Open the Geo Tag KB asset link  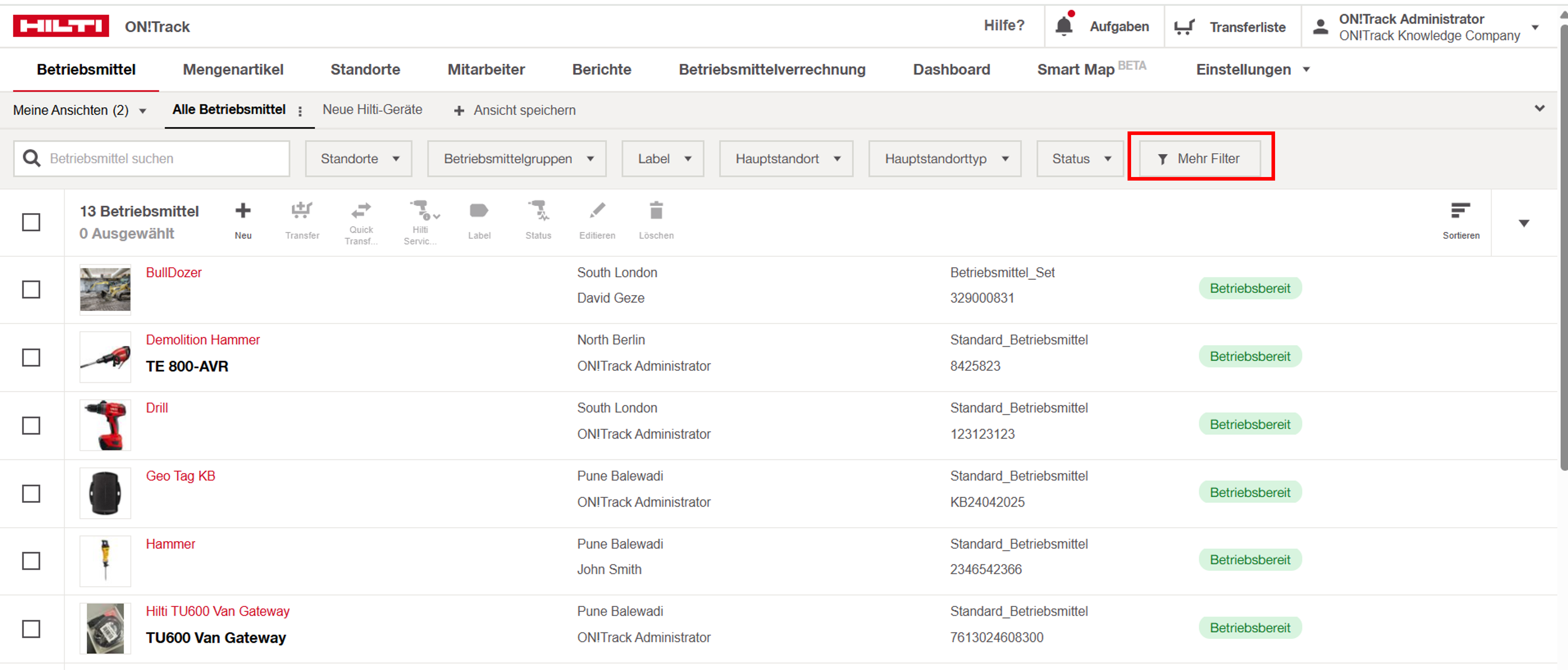click(180, 476)
